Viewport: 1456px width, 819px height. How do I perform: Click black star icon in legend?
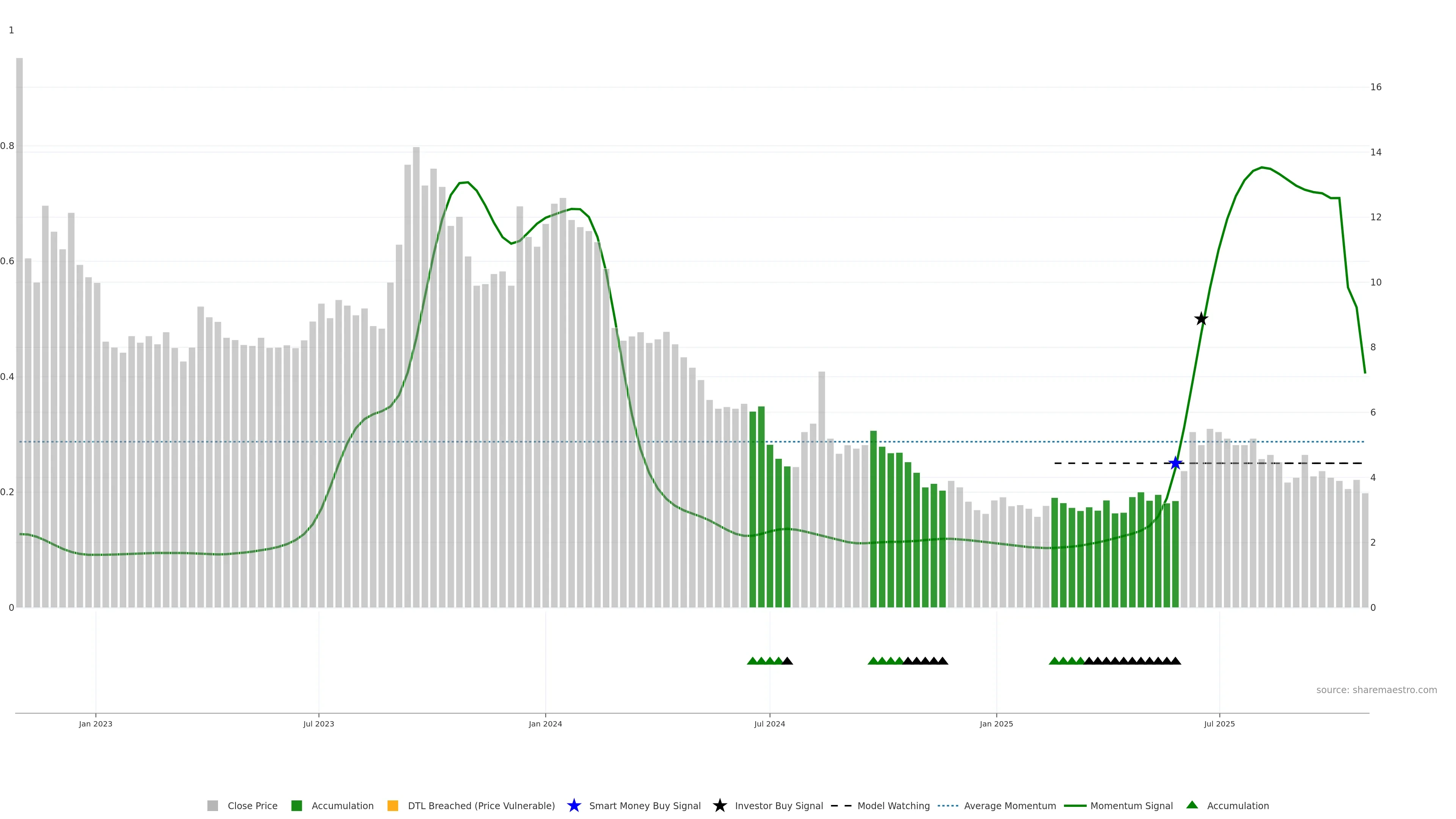pyautogui.click(x=720, y=806)
